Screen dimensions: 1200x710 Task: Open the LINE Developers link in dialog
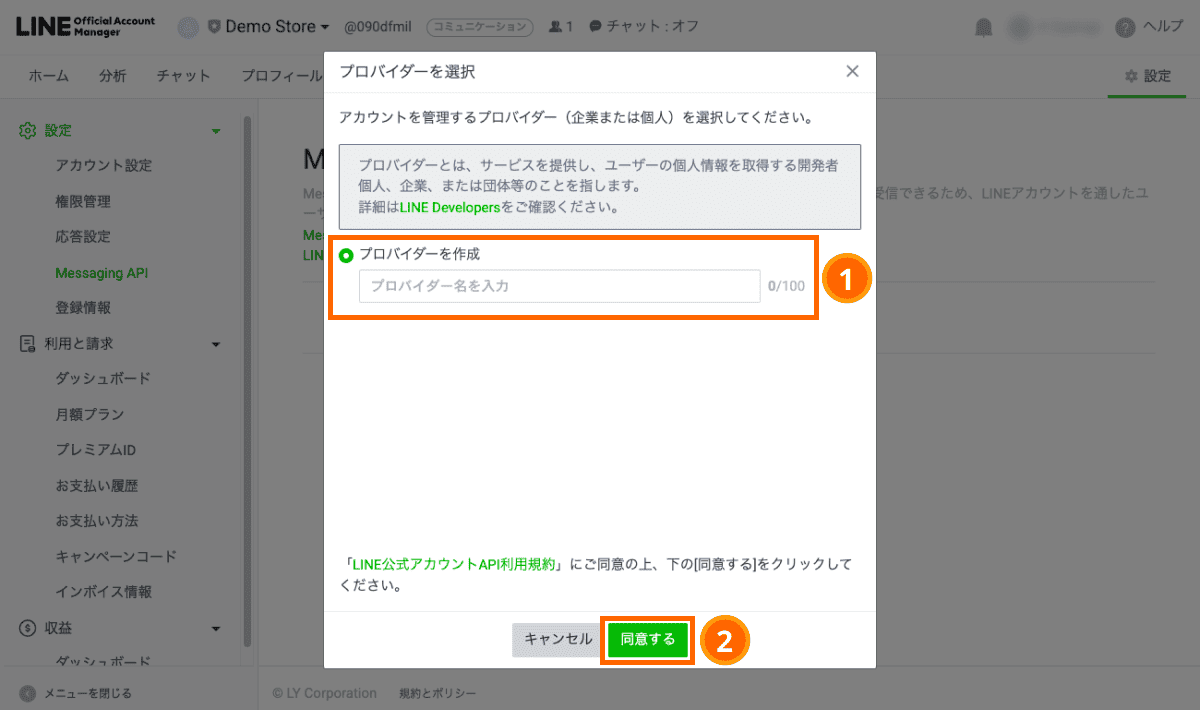point(450,208)
